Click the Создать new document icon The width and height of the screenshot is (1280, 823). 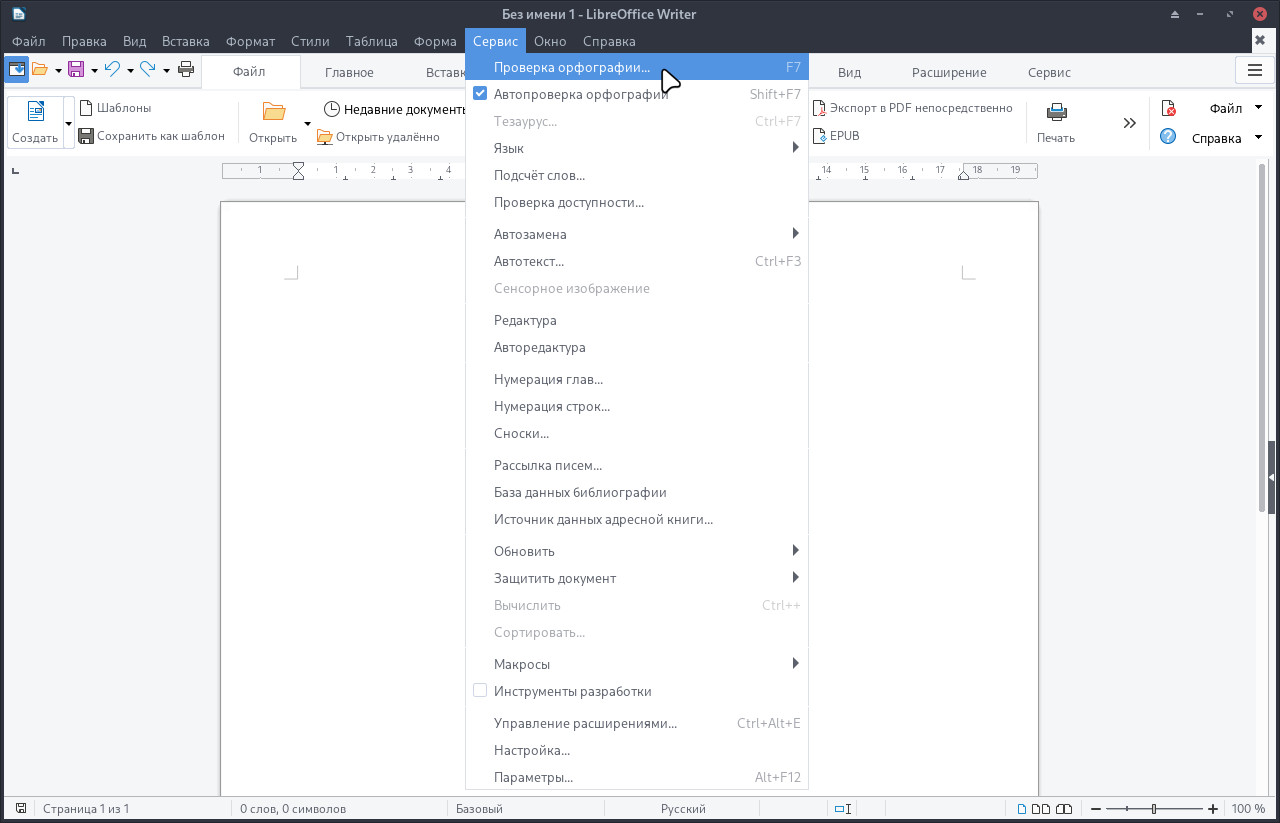click(x=36, y=112)
